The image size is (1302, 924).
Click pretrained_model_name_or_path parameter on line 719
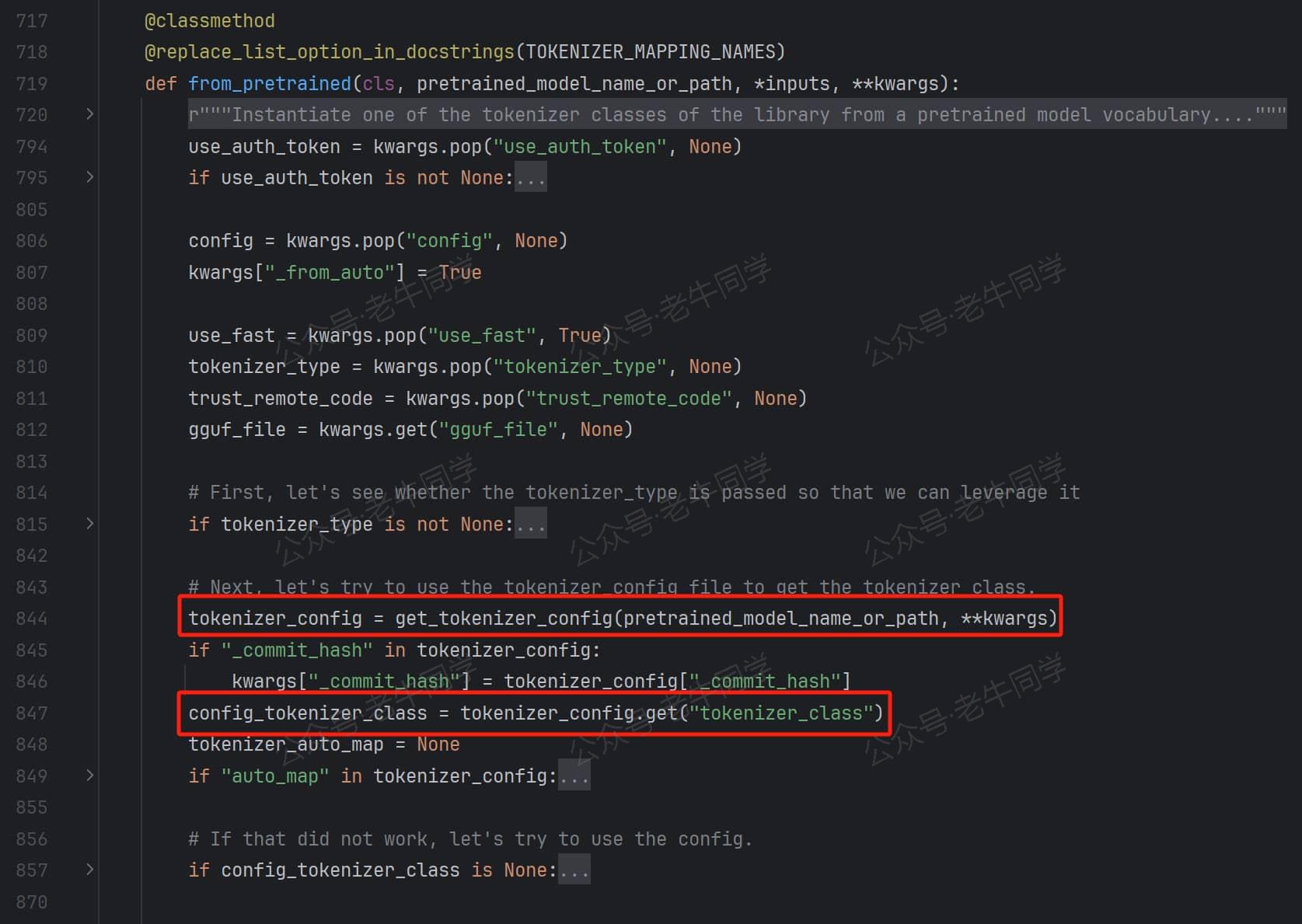574,84
